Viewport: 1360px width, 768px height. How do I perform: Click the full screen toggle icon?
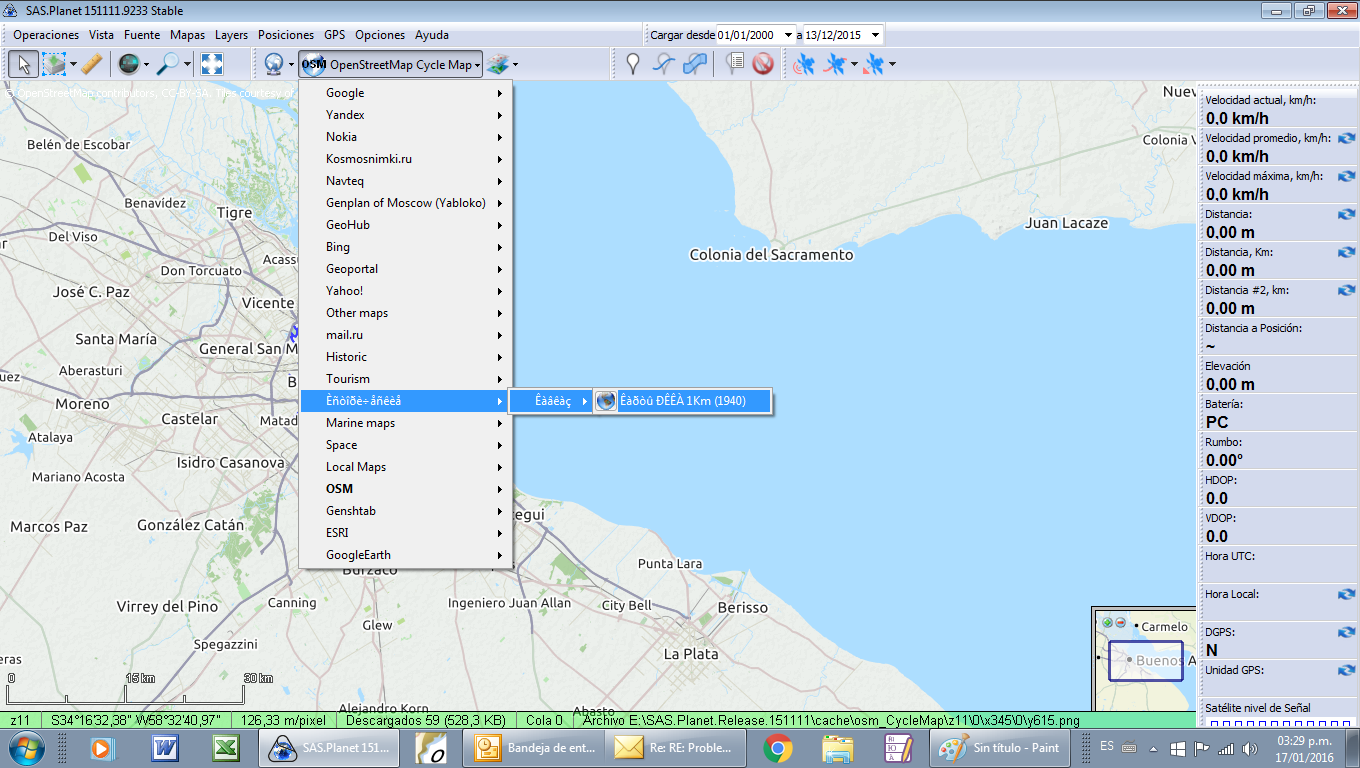coord(212,64)
